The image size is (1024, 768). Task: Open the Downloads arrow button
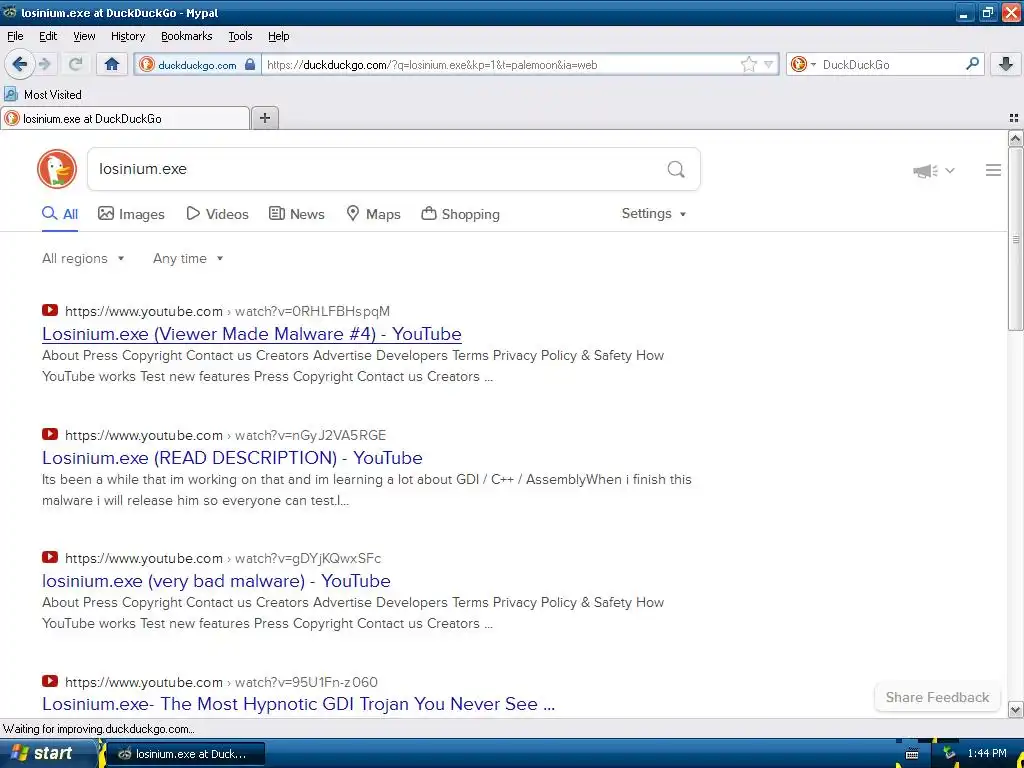(x=1006, y=64)
